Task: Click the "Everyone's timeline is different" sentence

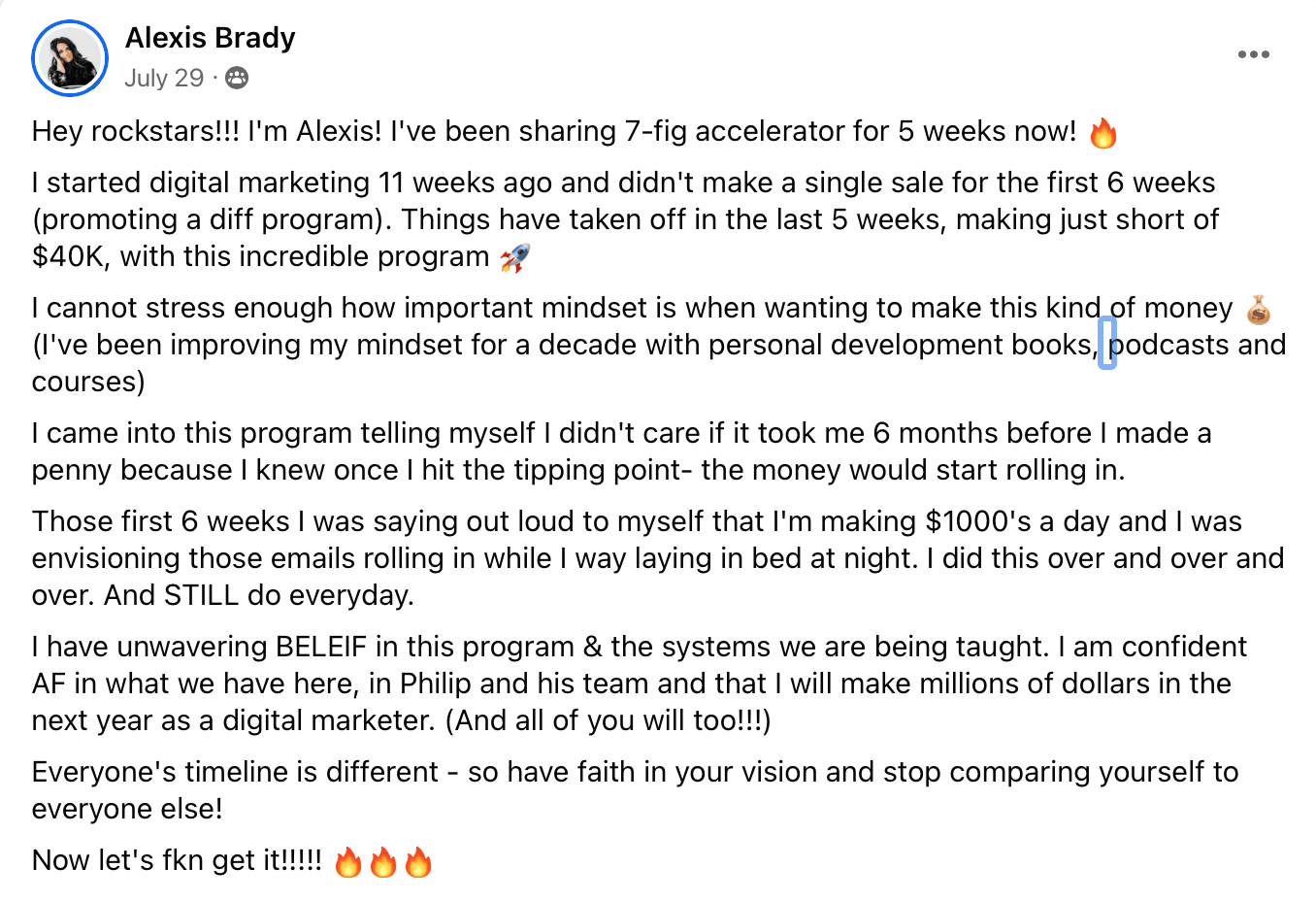Action: (x=236, y=772)
